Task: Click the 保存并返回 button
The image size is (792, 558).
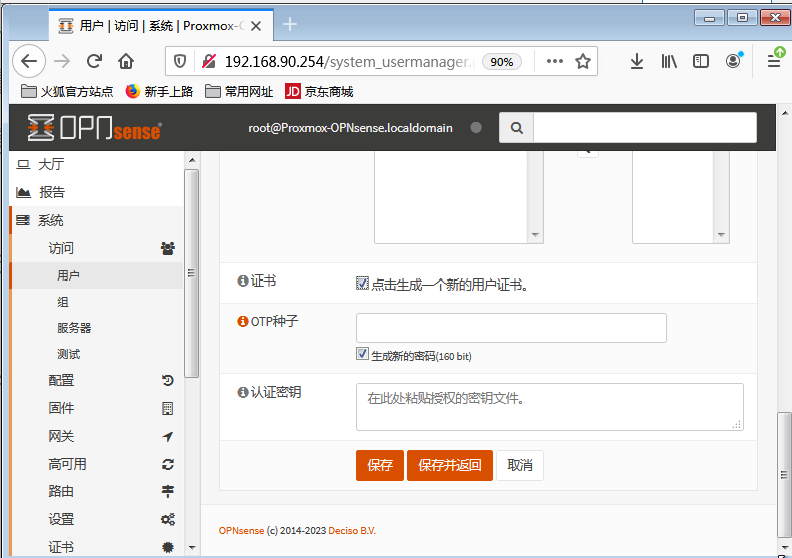Action: coord(450,465)
